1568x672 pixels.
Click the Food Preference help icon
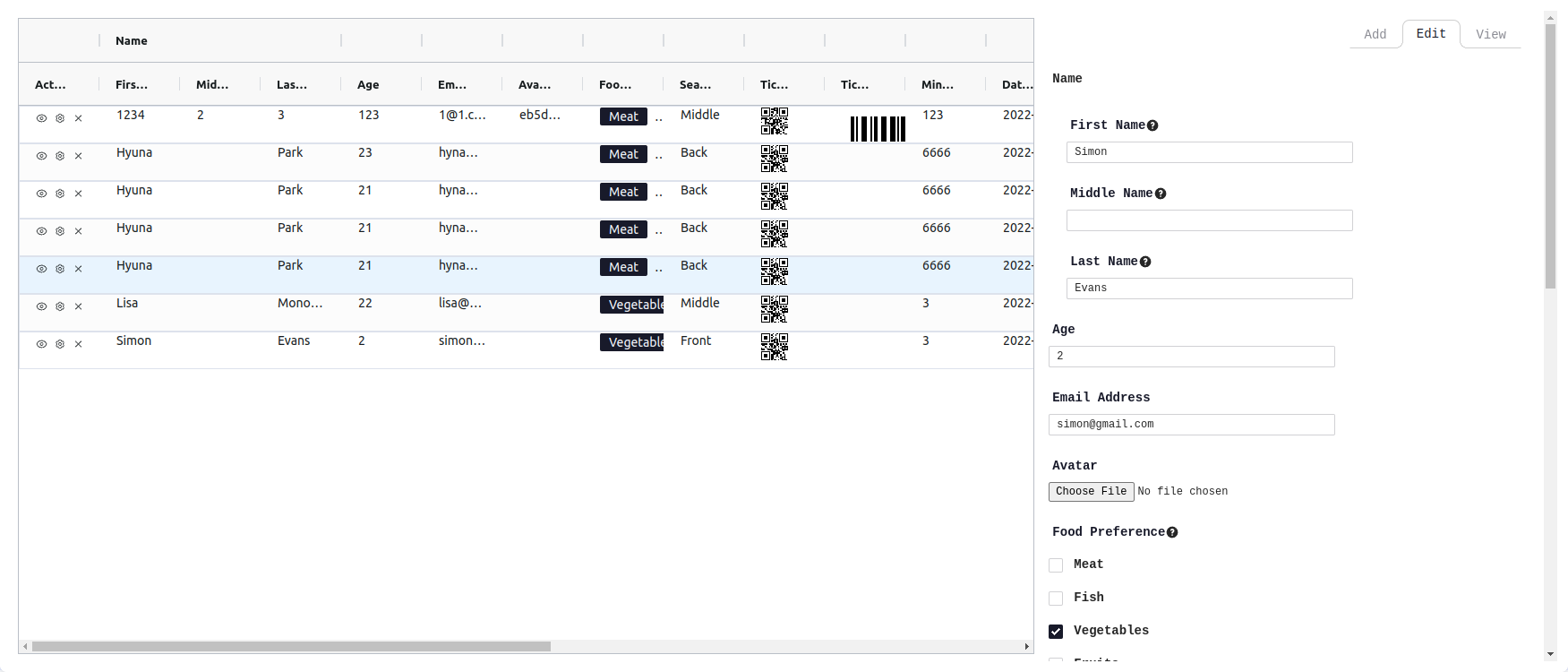coord(1172,532)
